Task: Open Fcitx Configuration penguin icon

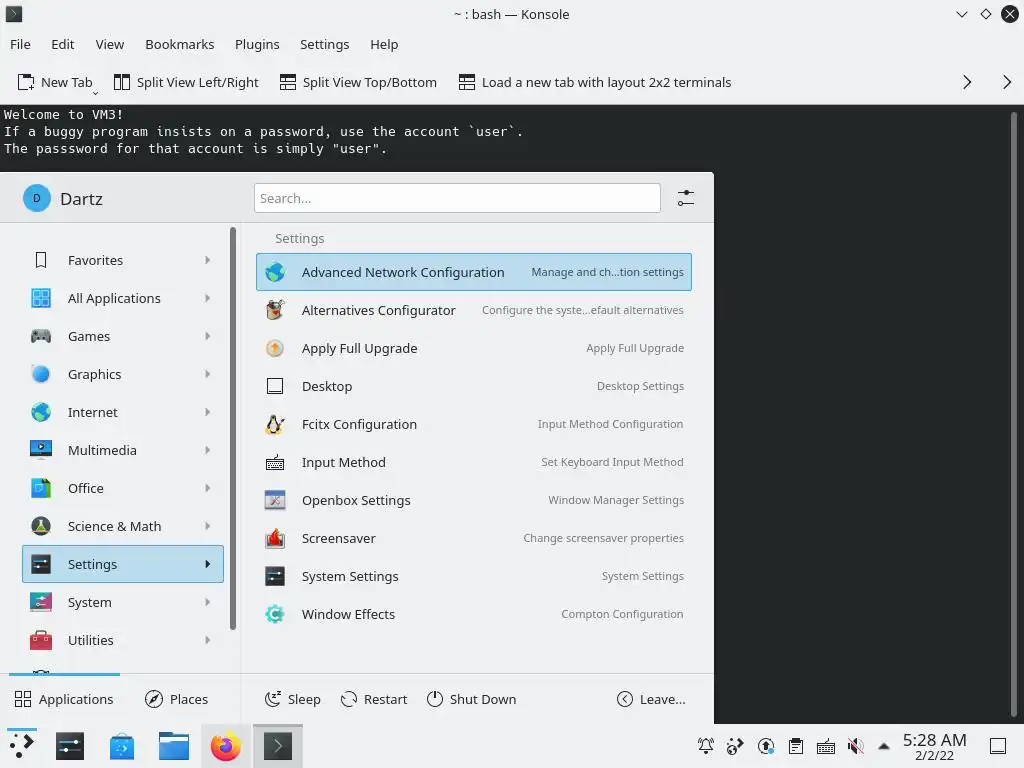Action: click(x=275, y=424)
